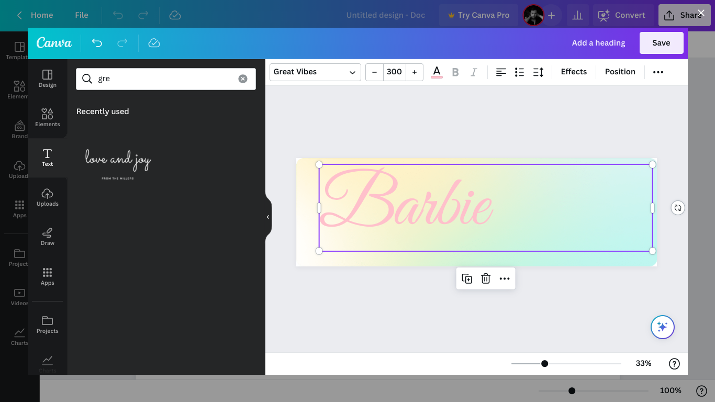The width and height of the screenshot is (715, 402).
Task: Open the Design panel tab
Action: click(x=47, y=78)
